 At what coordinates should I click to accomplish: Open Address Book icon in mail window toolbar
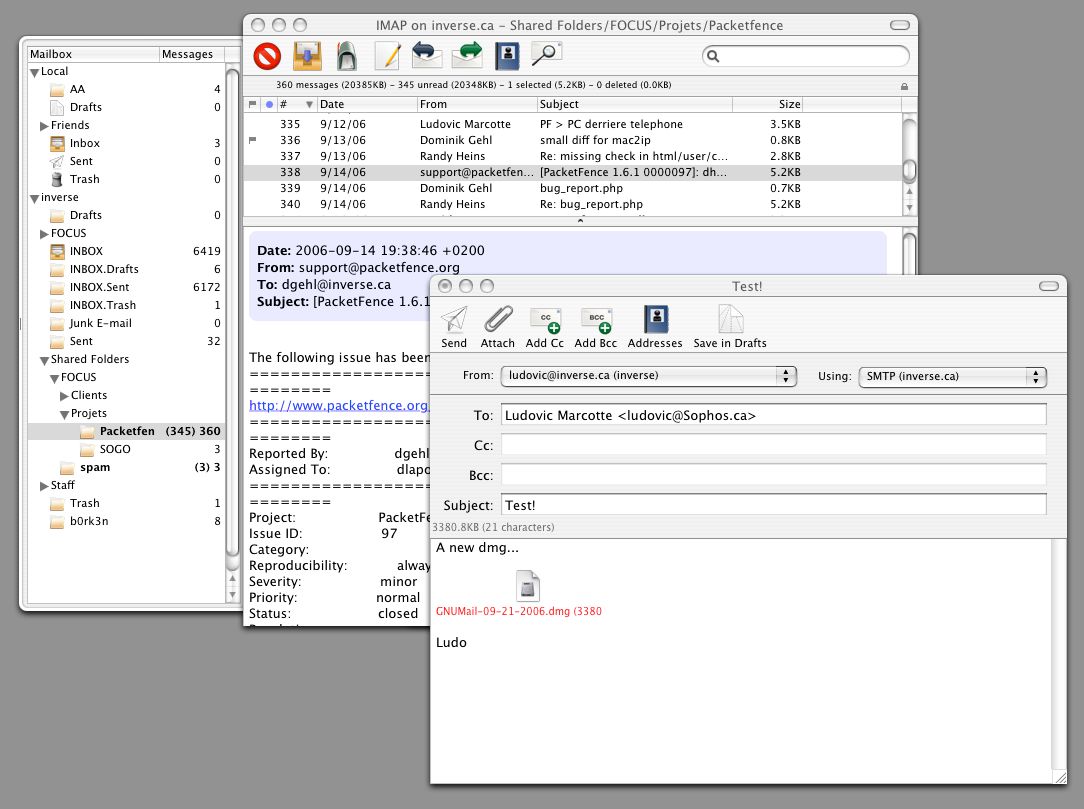coord(507,56)
